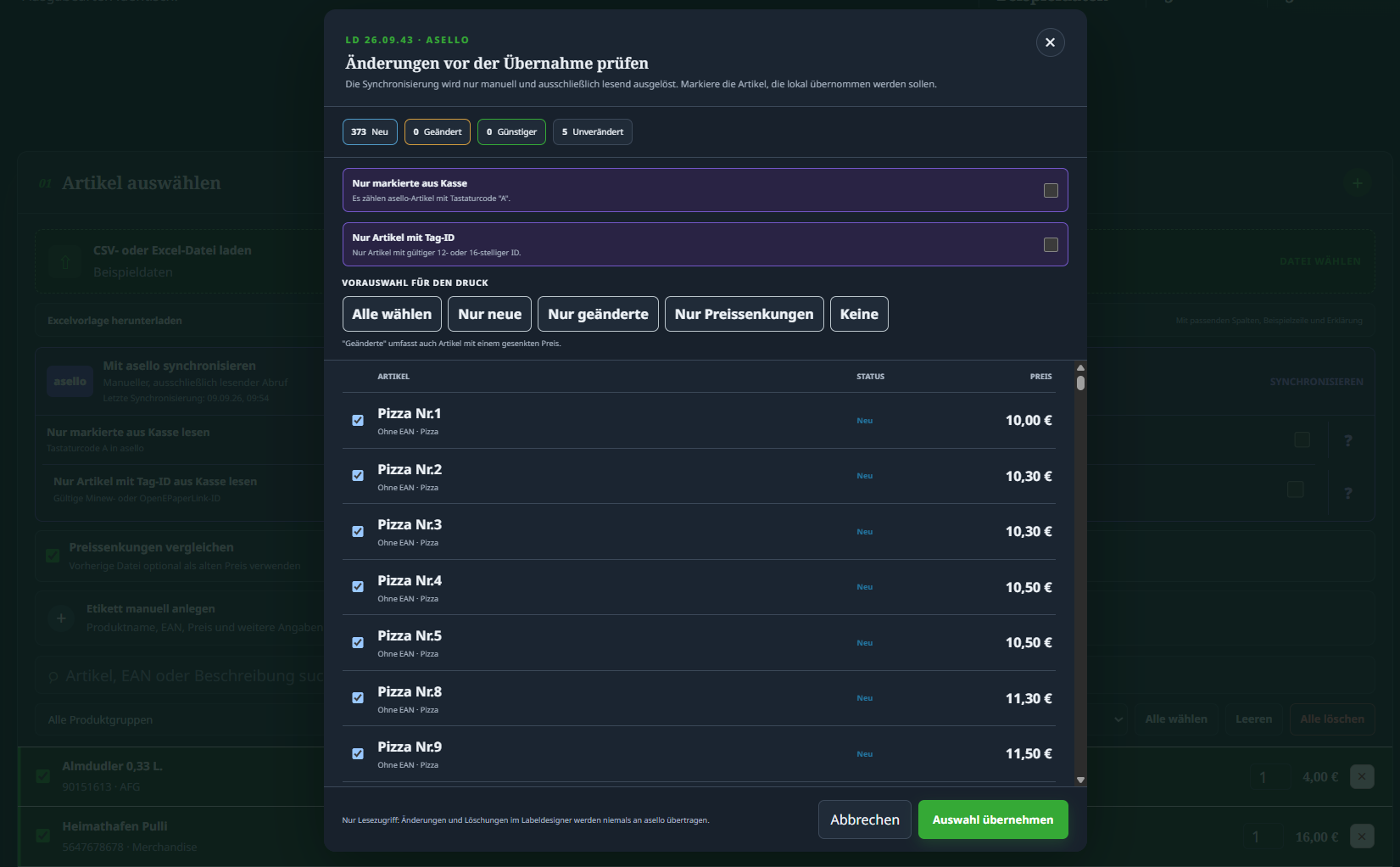Click Alle wählen preset button
Screen dimensions: 1400x867
[x=392, y=314]
